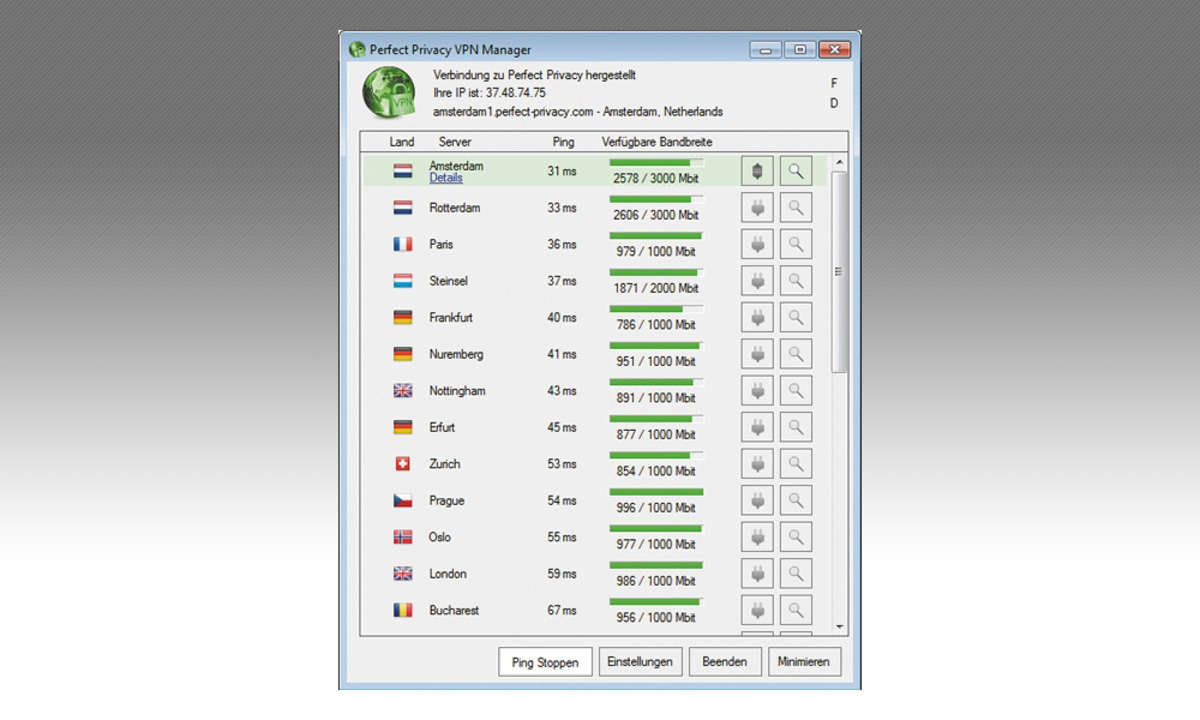This screenshot has height=720, width=1200.
Task: Click the green Perfect Privacy globe logo
Action: 389,94
